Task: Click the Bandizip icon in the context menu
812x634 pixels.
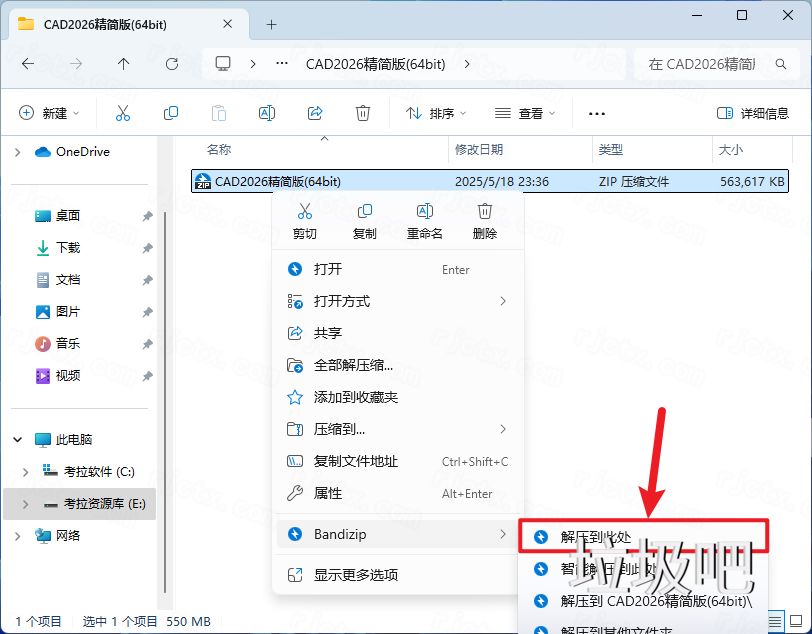Action: [294, 533]
